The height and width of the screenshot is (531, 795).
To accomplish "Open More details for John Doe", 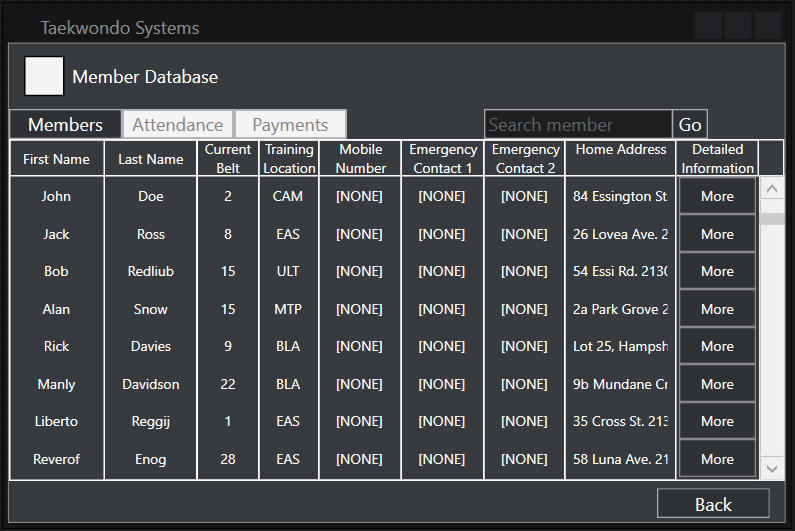I will 717,197.
